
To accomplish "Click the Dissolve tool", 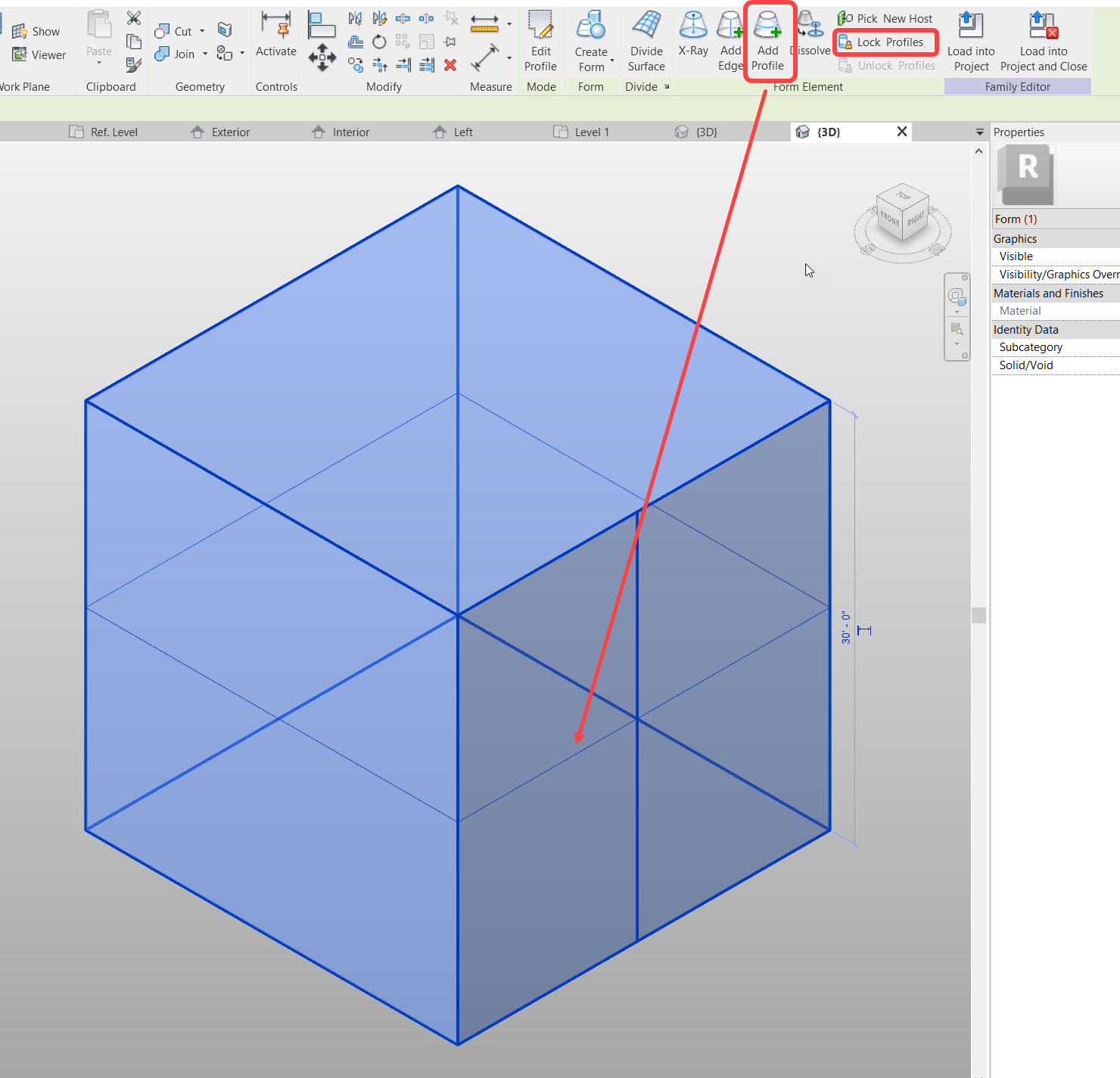I will click(809, 34).
